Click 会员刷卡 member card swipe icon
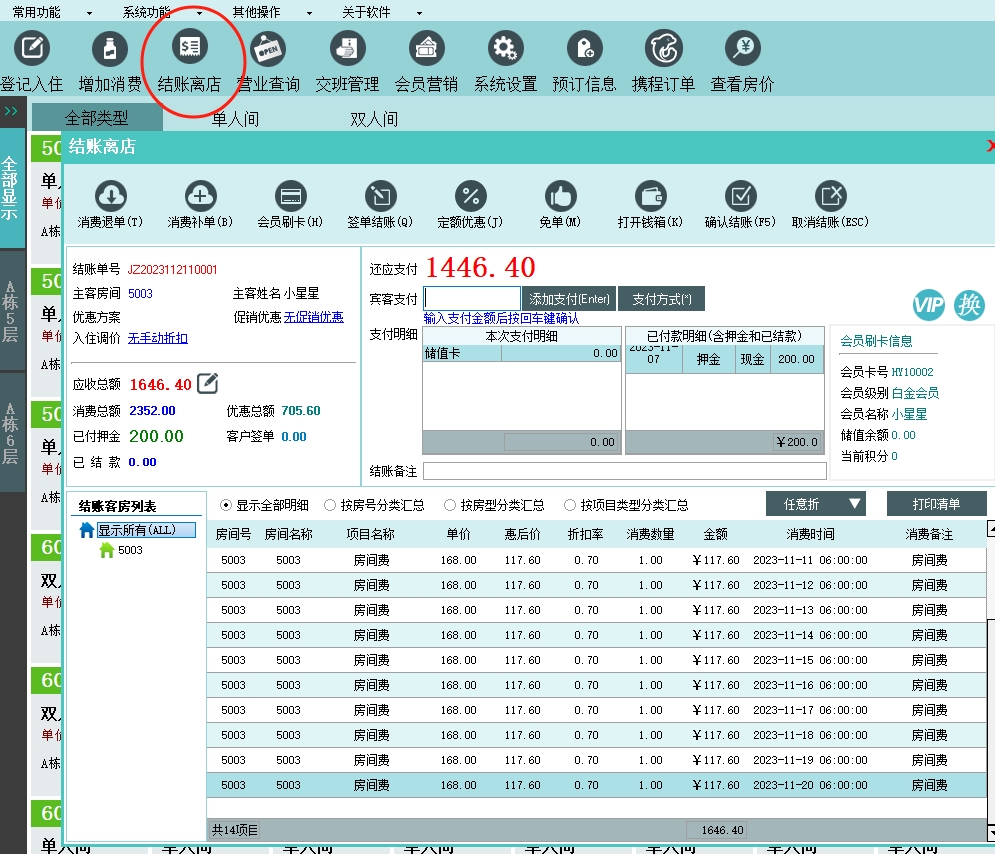 290,197
